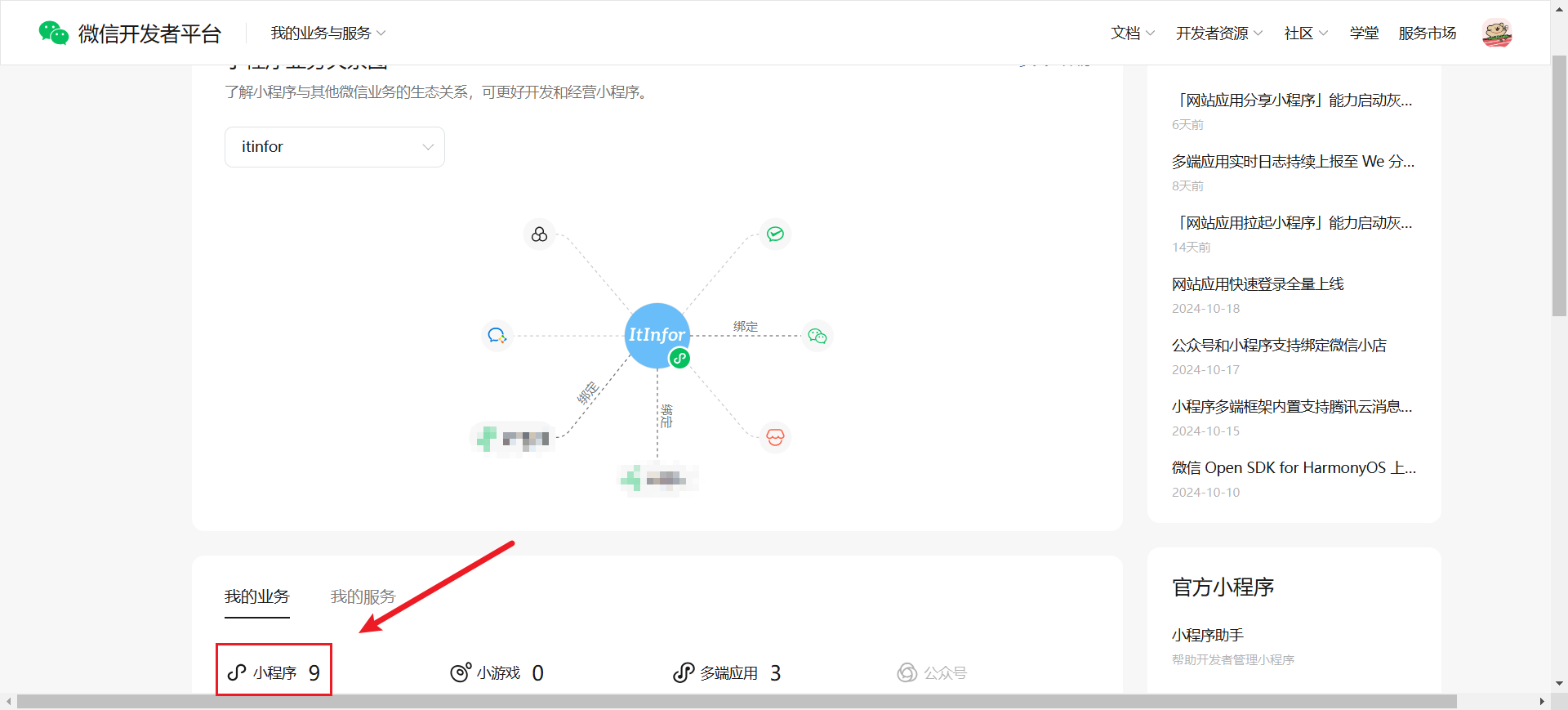The height and width of the screenshot is (710, 1568).
Task: Click the horizontal scrollbar left arrow
Action: coord(8,702)
